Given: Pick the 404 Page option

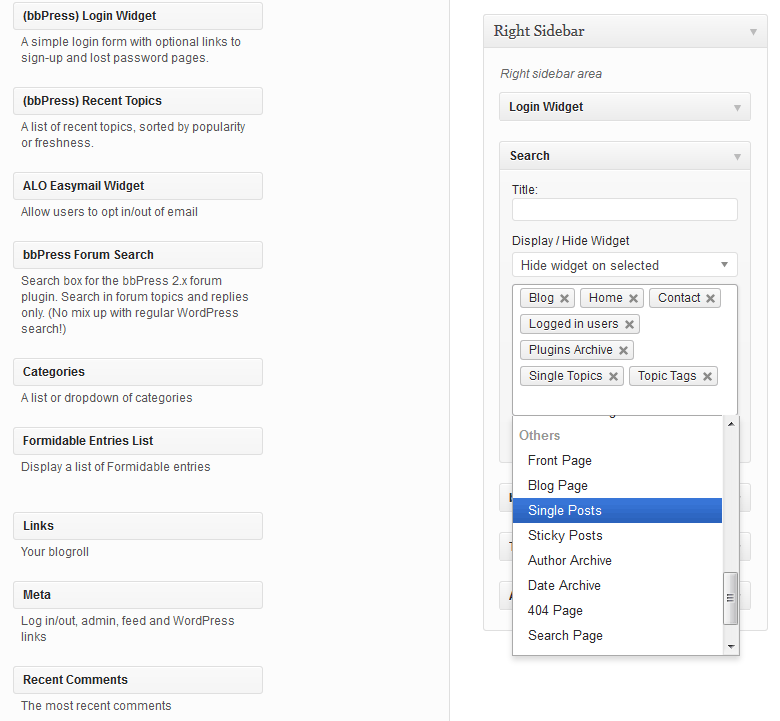Looking at the screenshot, I should point(617,611).
